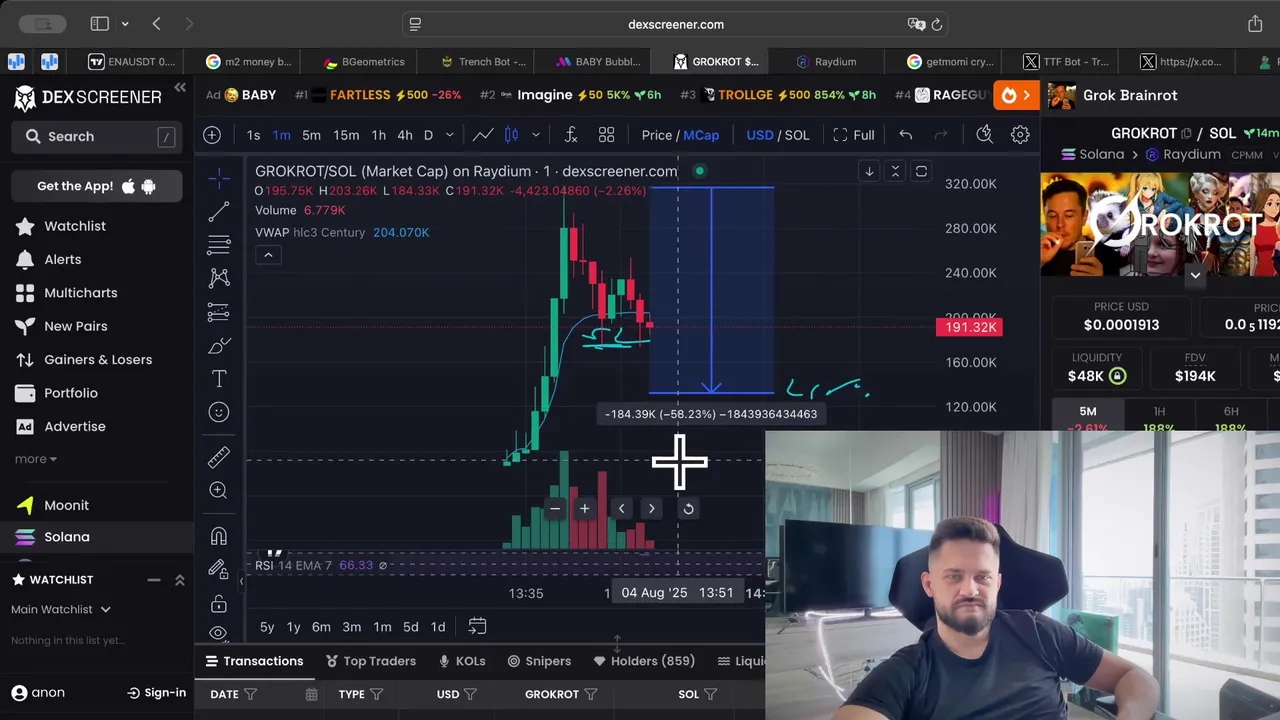Collapse the WATCHLIST panel
The image size is (1280, 720).
(x=154, y=580)
